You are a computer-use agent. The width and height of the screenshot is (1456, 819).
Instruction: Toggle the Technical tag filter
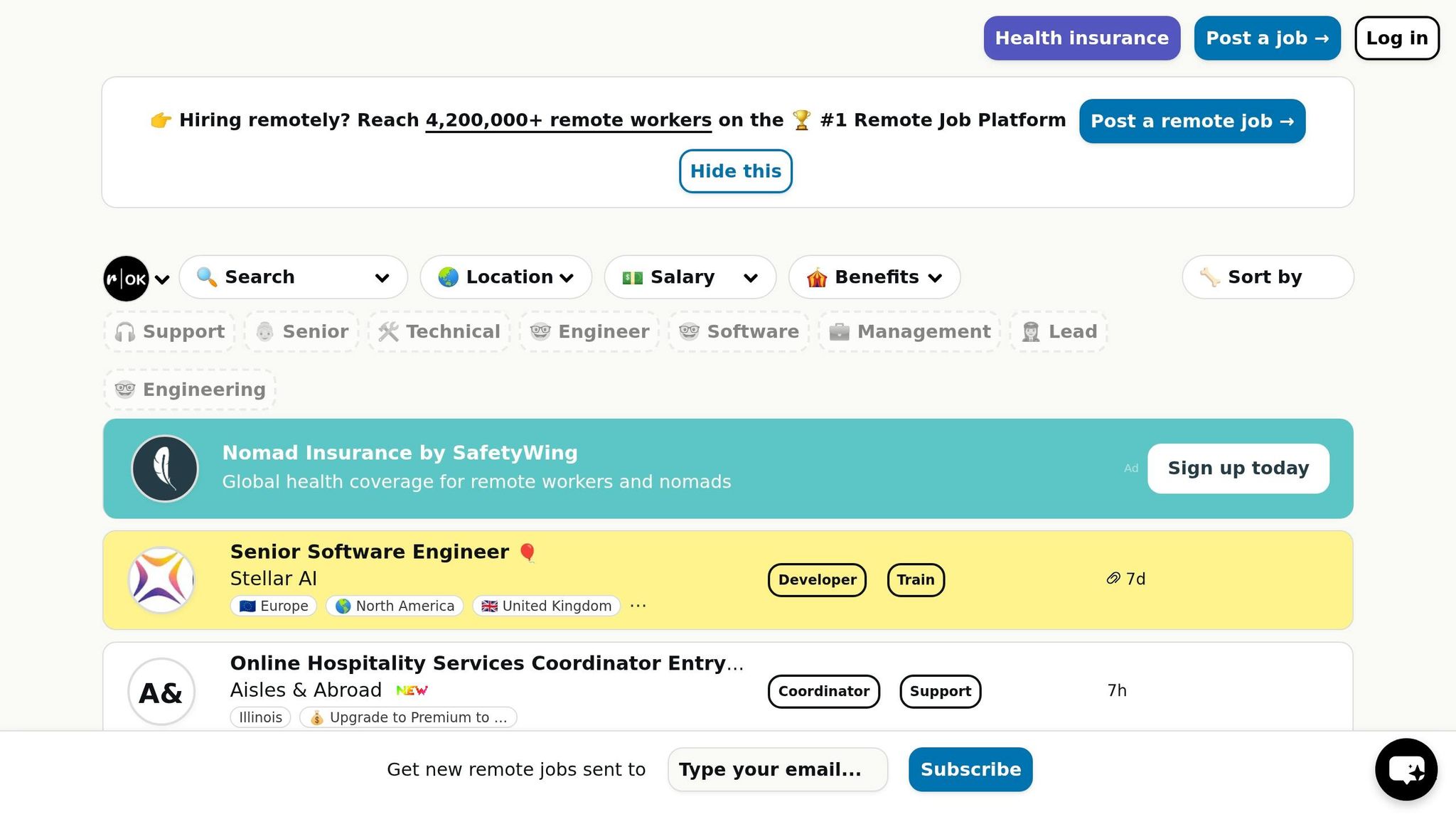pyautogui.click(x=439, y=332)
